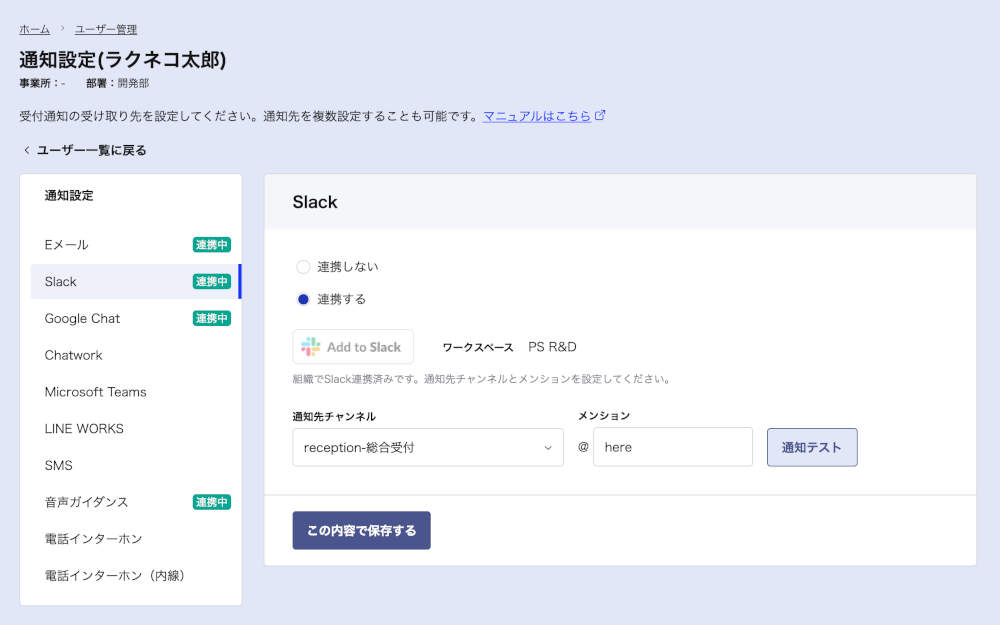Click the workspace name PS R&D
The height and width of the screenshot is (625, 1000).
552,347
